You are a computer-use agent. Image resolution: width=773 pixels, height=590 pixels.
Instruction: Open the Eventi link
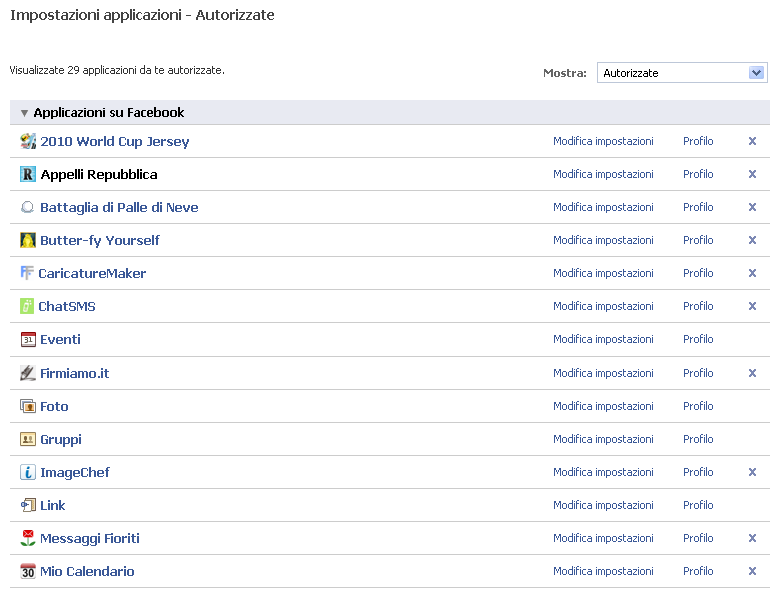[x=60, y=340]
